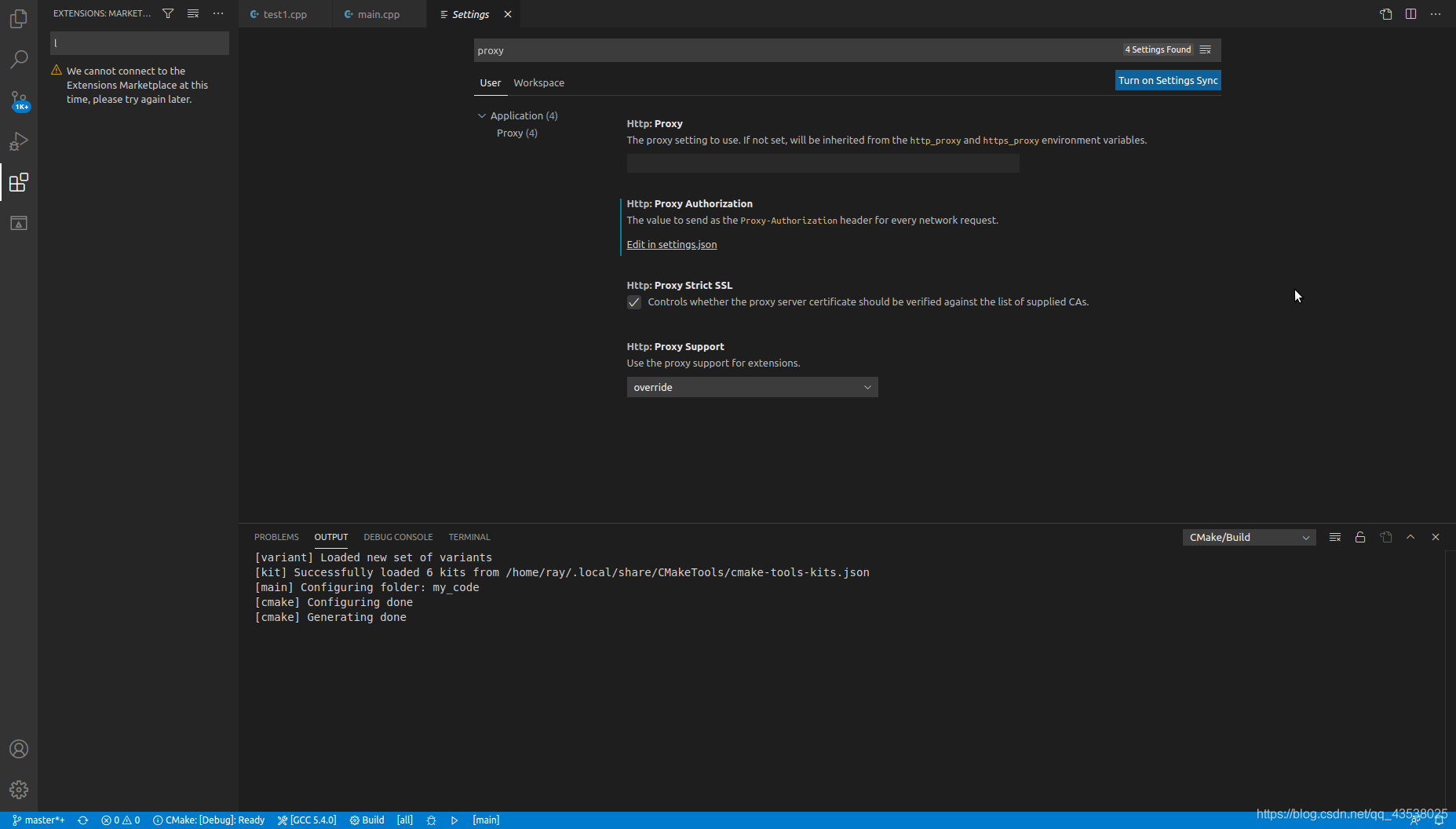The width and height of the screenshot is (1456, 829).
Task: Open the Search view in the sidebar
Action: [x=19, y=59]
